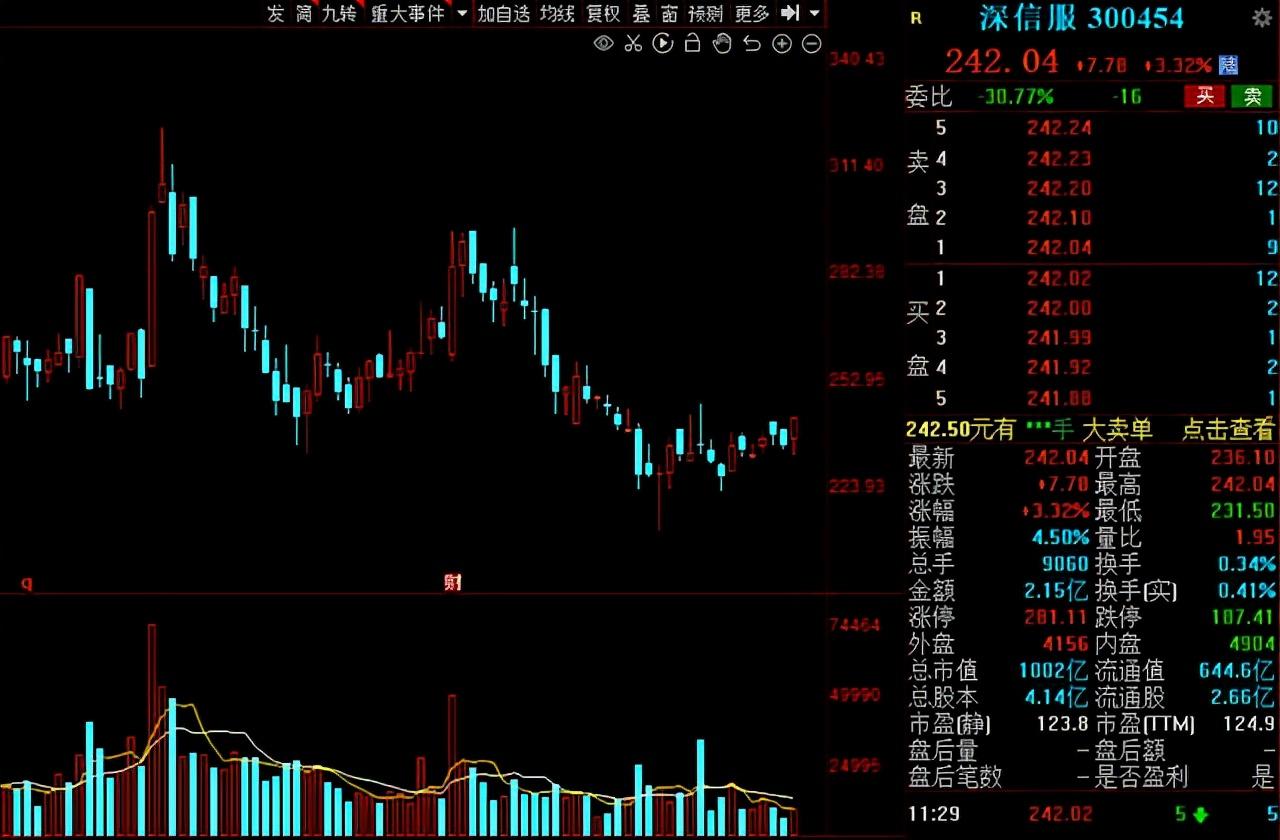The height and width of the screenshot is (840, 1280).
Task: Click 总手 value 9060
Action: click(1067, 565)
